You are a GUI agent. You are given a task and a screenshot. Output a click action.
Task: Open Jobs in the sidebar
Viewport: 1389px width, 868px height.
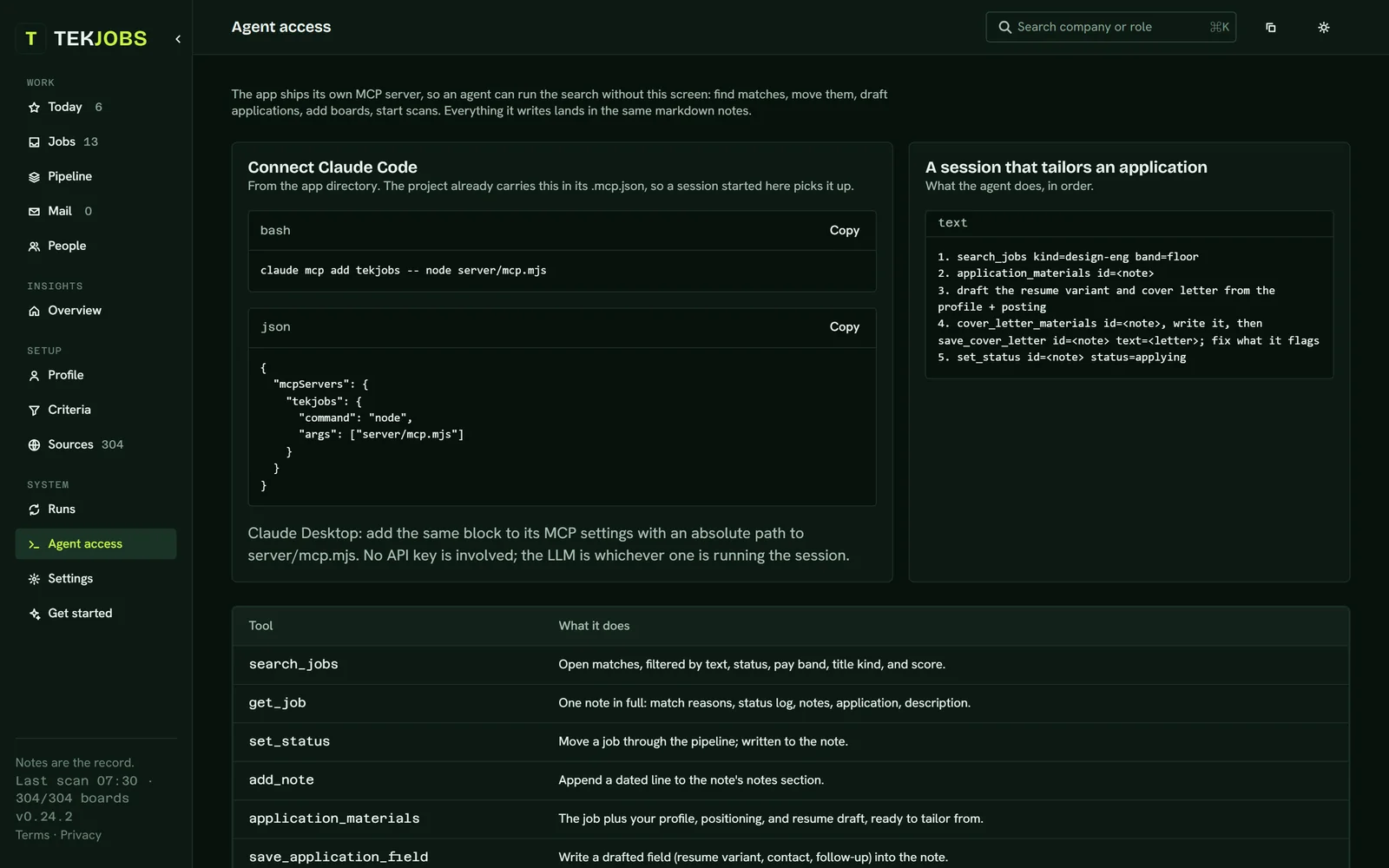point(95,141)
